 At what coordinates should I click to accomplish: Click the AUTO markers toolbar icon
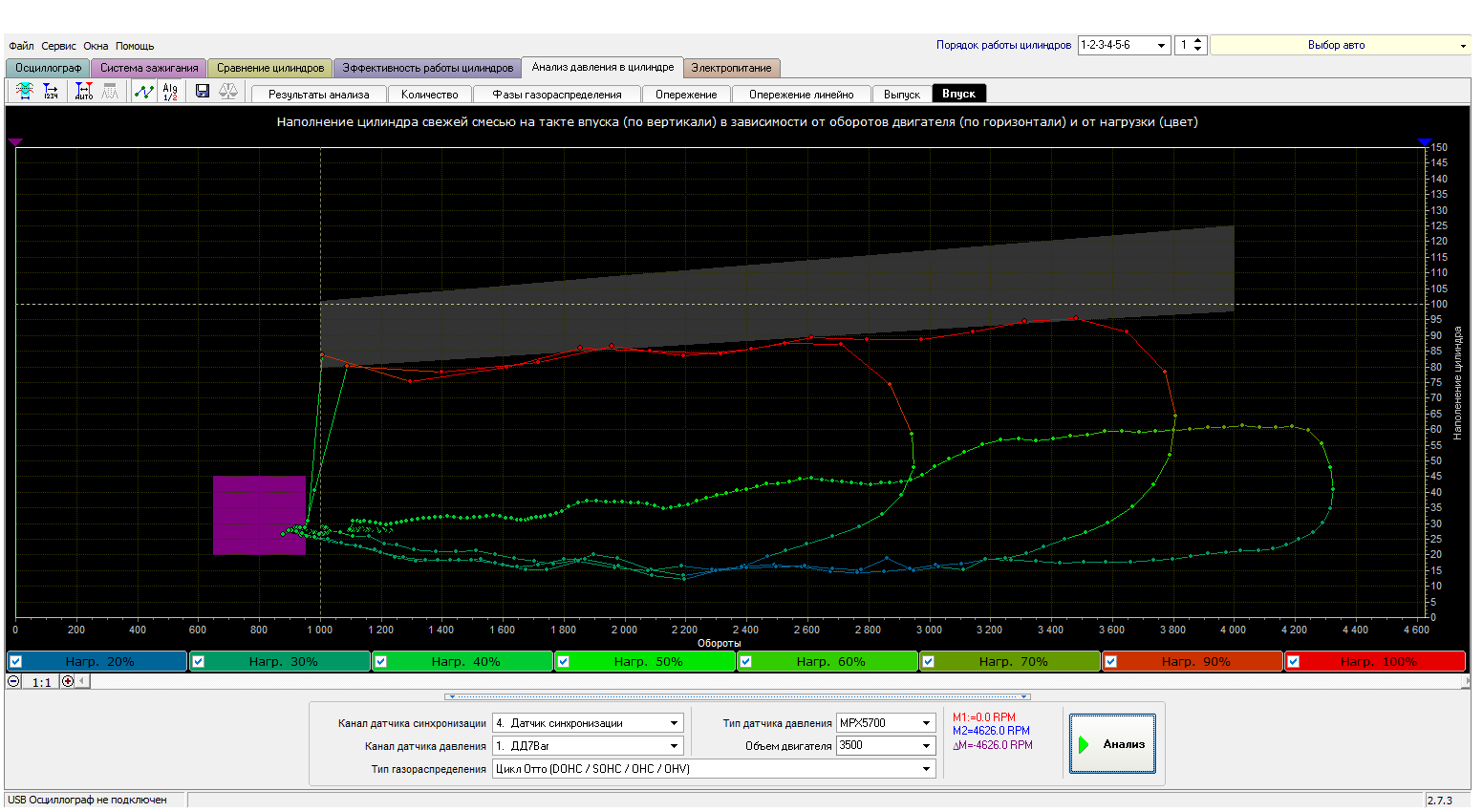pos(84,91)
